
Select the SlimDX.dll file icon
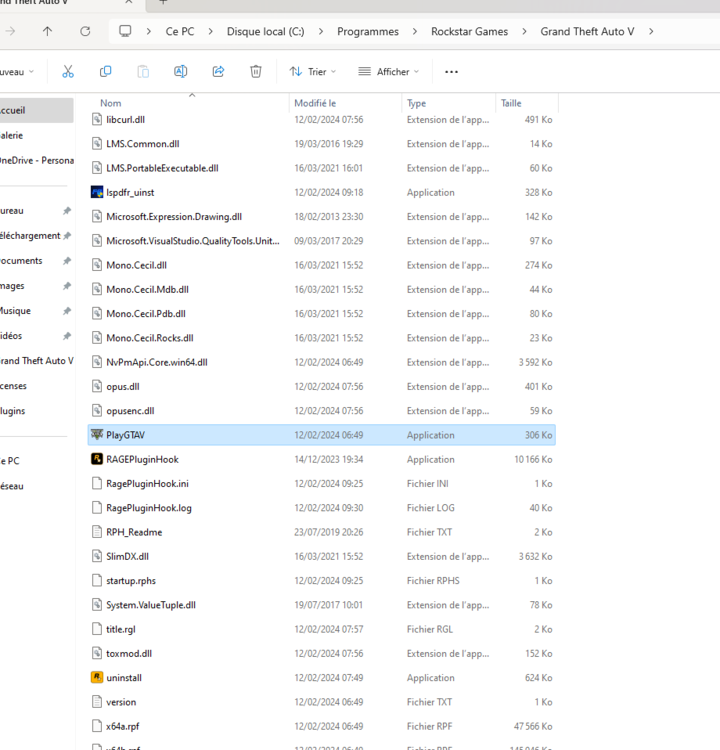tap(97, 556)
